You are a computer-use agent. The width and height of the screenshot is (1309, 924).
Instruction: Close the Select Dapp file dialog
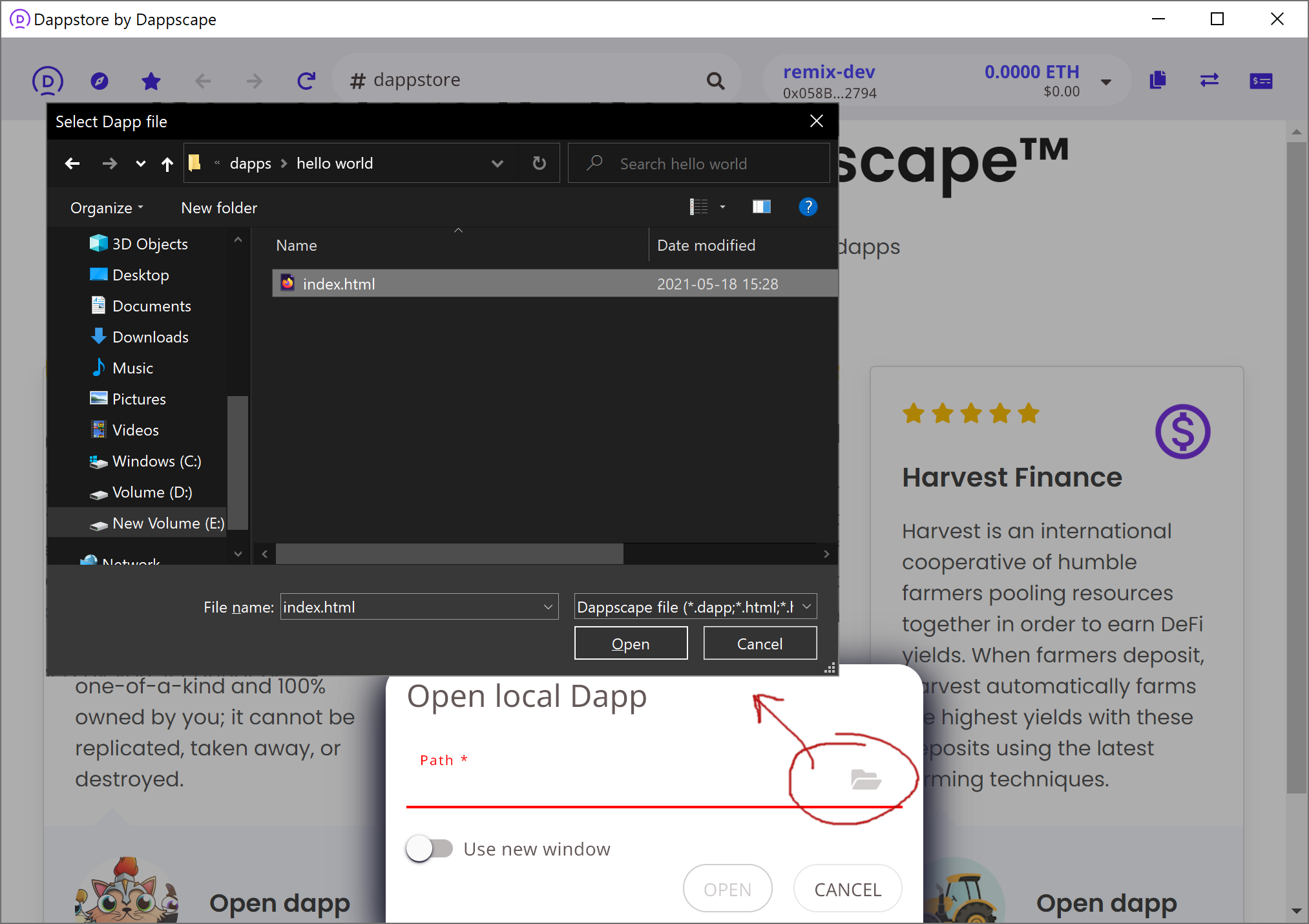tap(817, 121)
